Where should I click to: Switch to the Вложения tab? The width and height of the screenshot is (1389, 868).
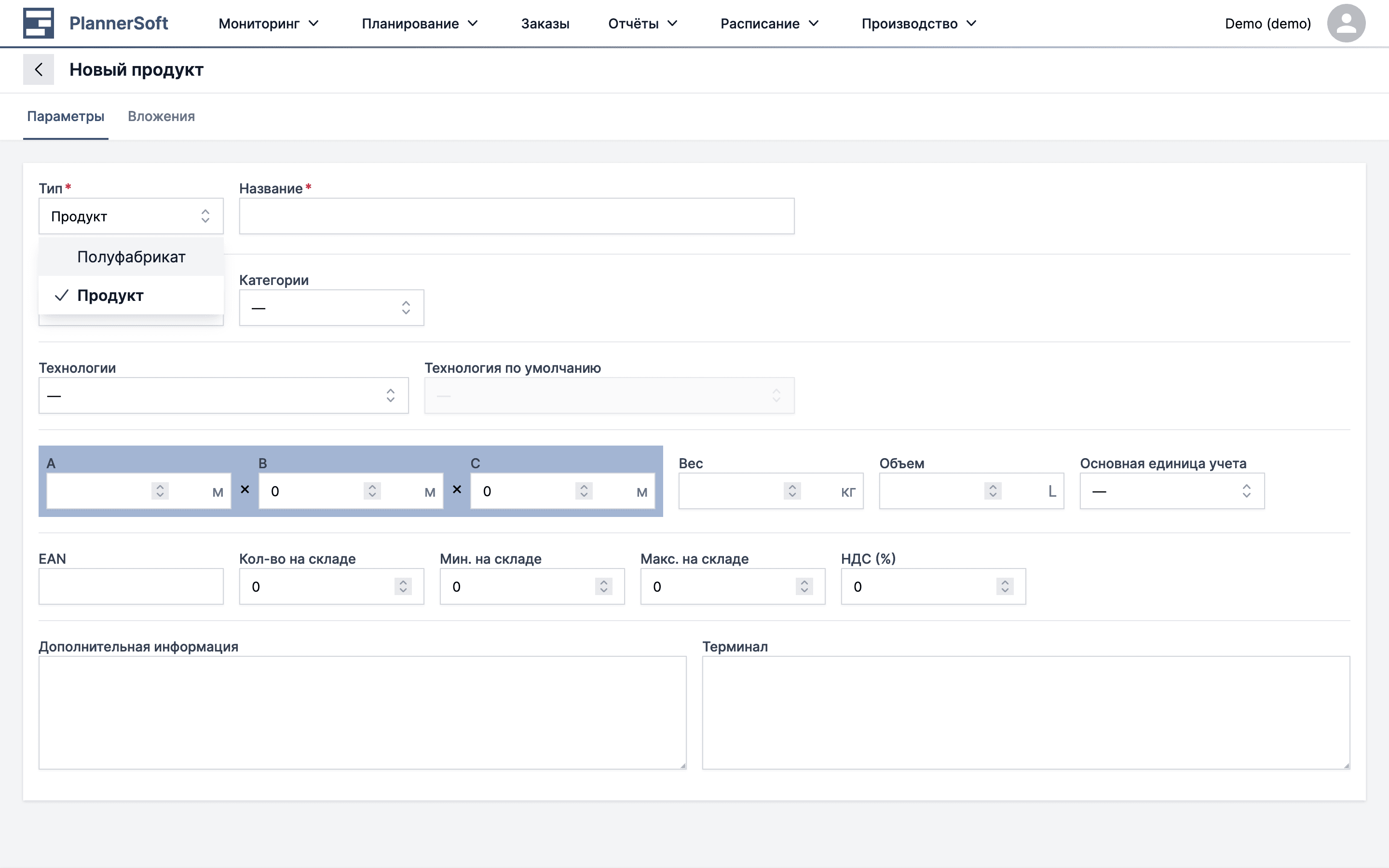click(161, 117)
